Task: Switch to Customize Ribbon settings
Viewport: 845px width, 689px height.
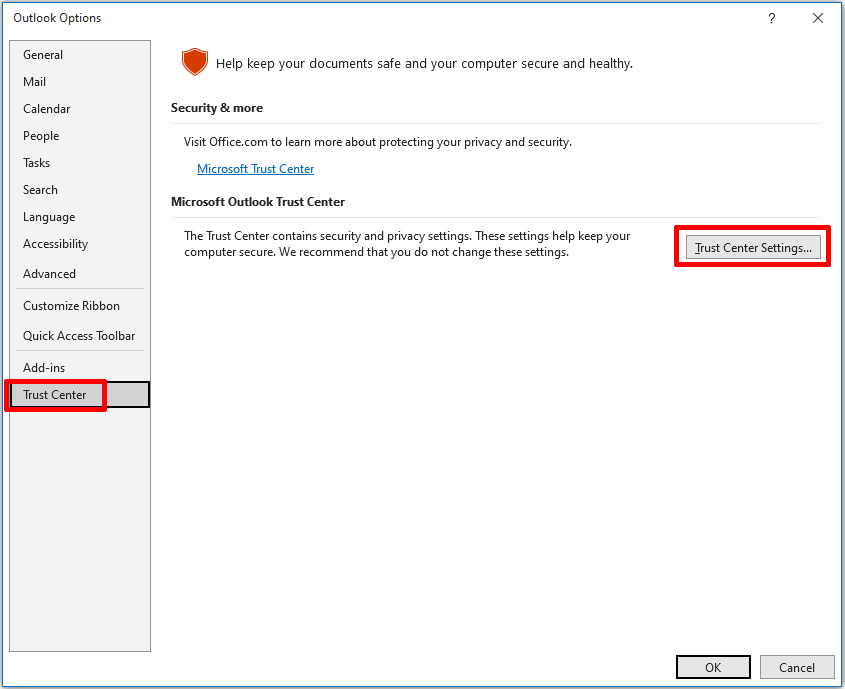Action: pyautogui.click(x=71, y=306)
